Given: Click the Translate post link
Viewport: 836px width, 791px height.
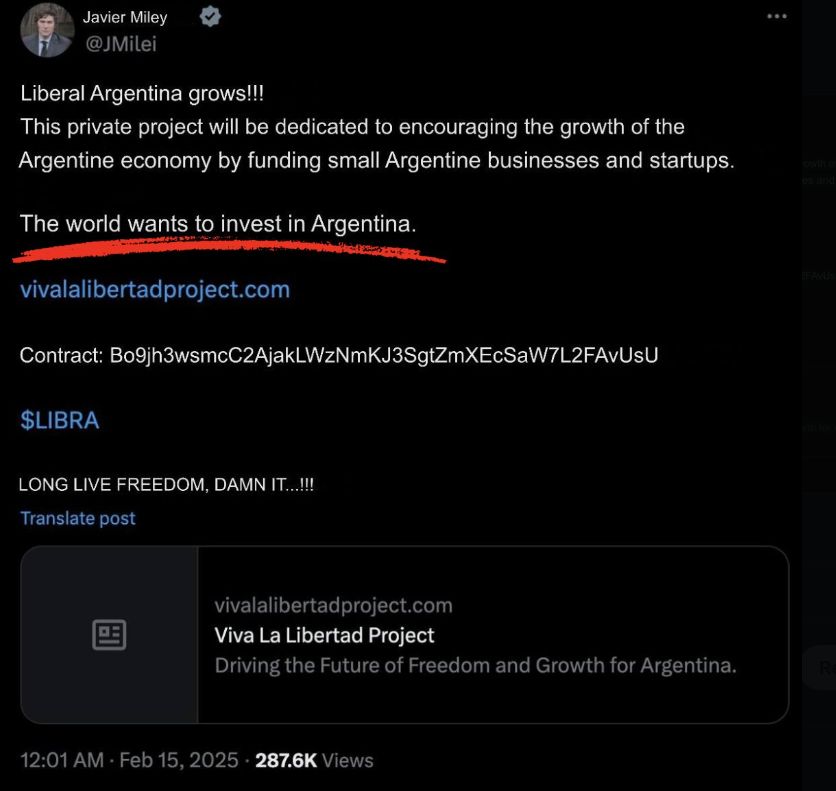Looking at the screenshot, I should [x=78, y=518].
